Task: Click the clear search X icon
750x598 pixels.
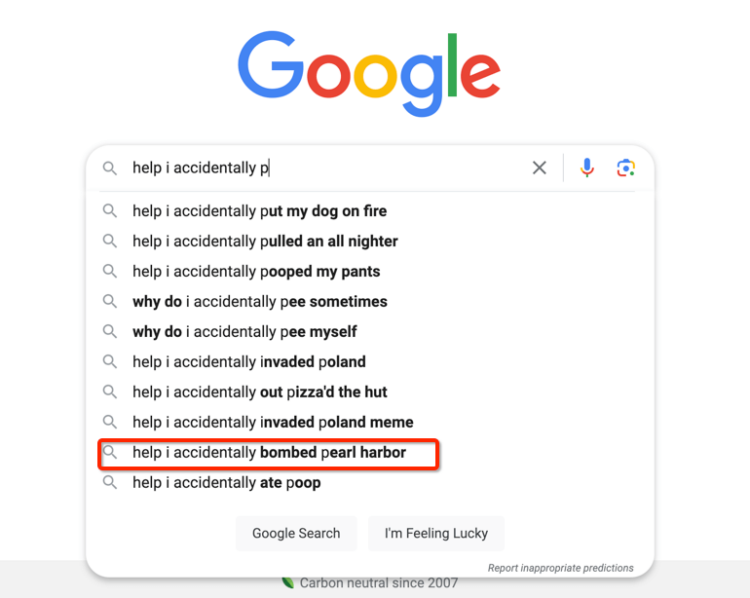Action: click(539, 168)
